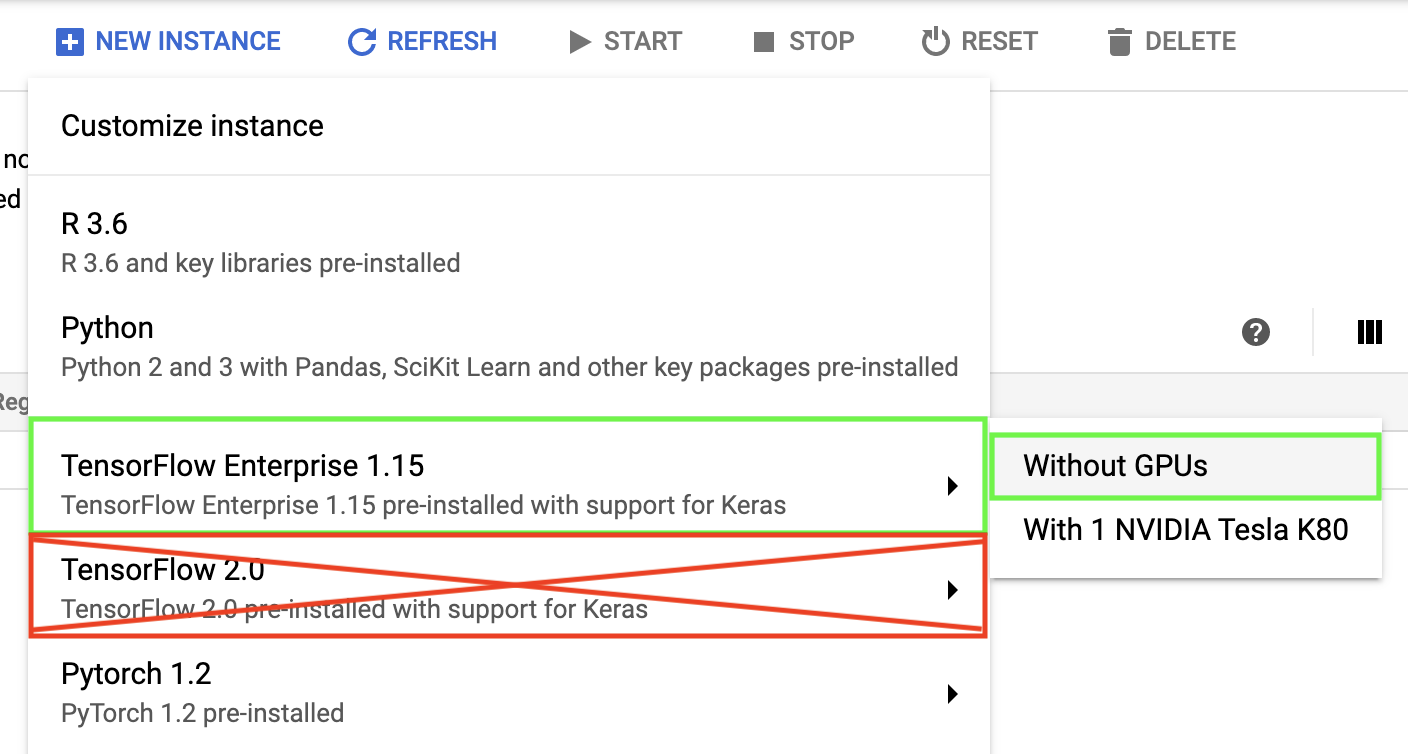Screen dimensions: 1408x754
Task: Click the RESET label
Action: [1000, 42]
